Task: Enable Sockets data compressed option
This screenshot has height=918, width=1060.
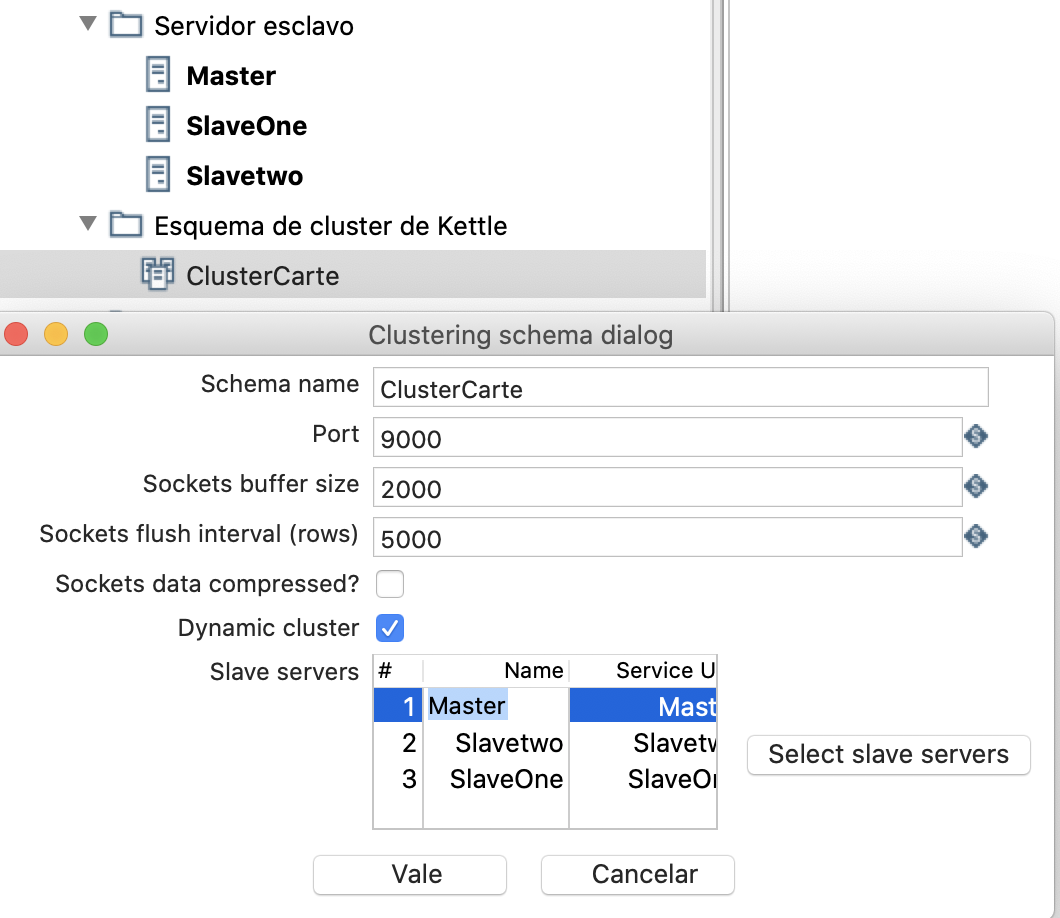Action: pos(390,583)
